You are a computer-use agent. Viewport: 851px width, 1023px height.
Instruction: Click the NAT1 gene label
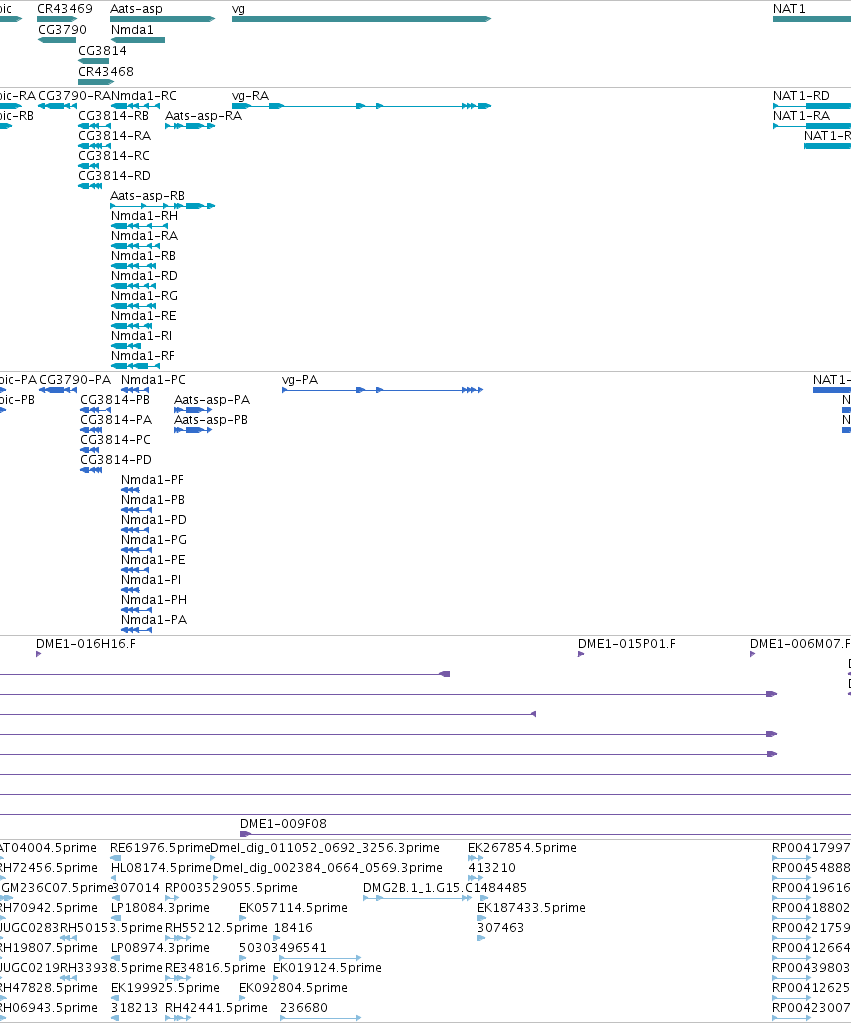click(789, 9)
